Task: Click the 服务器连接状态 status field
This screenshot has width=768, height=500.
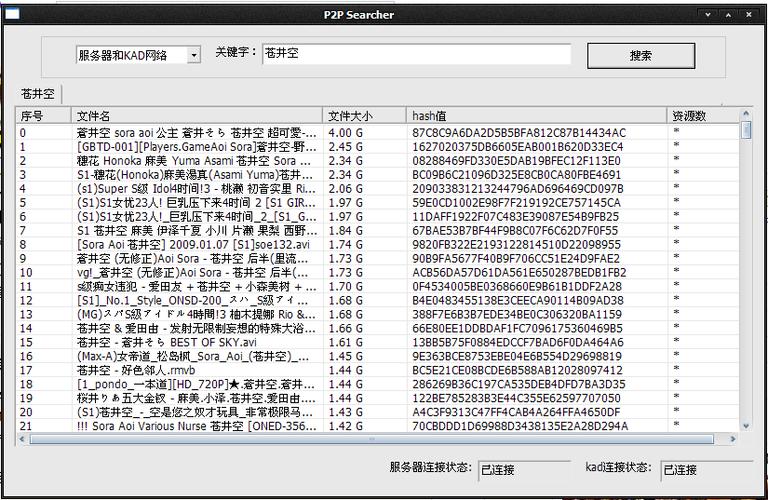Action: coord(524,470)
